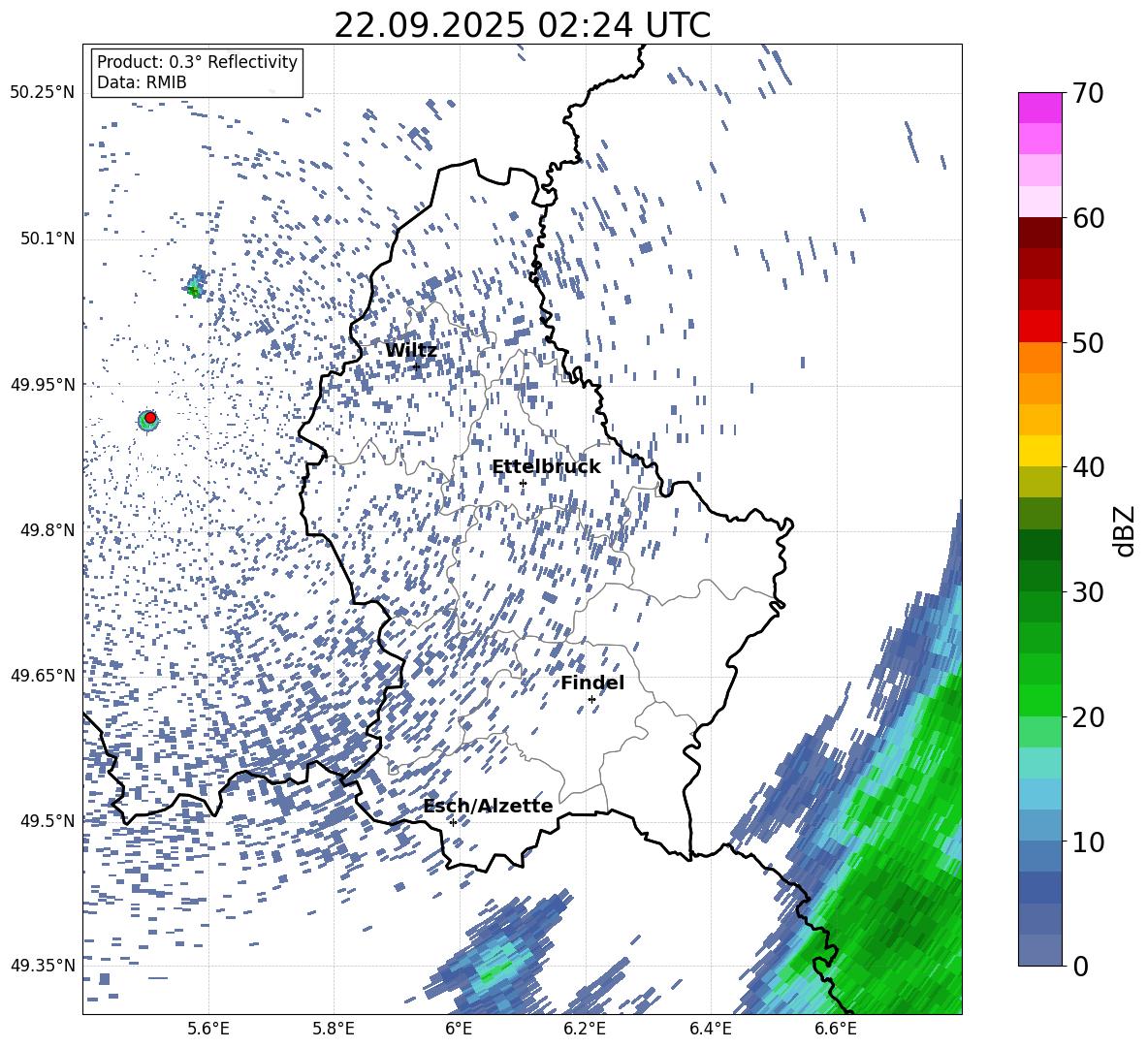This screenshot has width=1148, height=1048.
Task: Pick the orange colorbar swatch just above 50 dBZ
Action: [1039, 357]
